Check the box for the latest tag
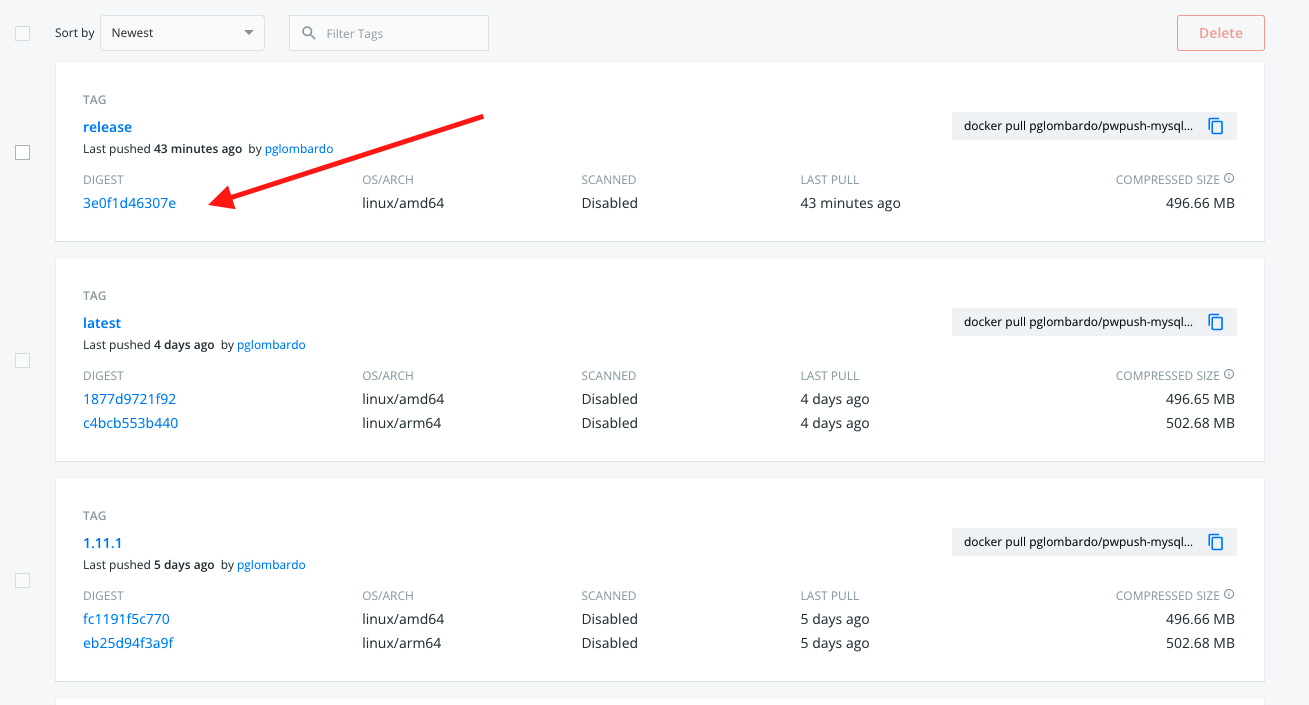 coord(22,360)
